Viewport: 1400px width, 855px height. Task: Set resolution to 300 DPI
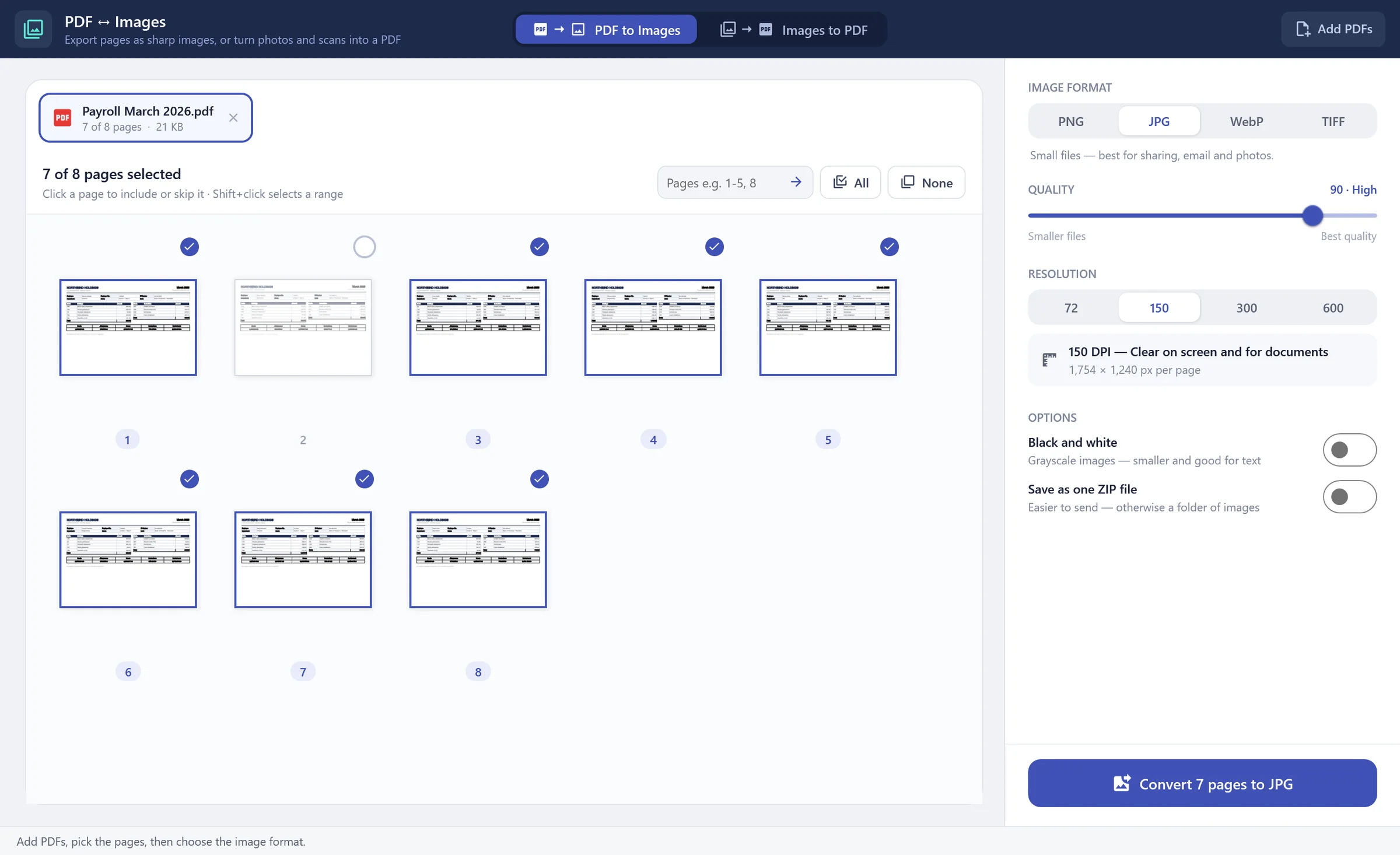(x=1247, y=307)
